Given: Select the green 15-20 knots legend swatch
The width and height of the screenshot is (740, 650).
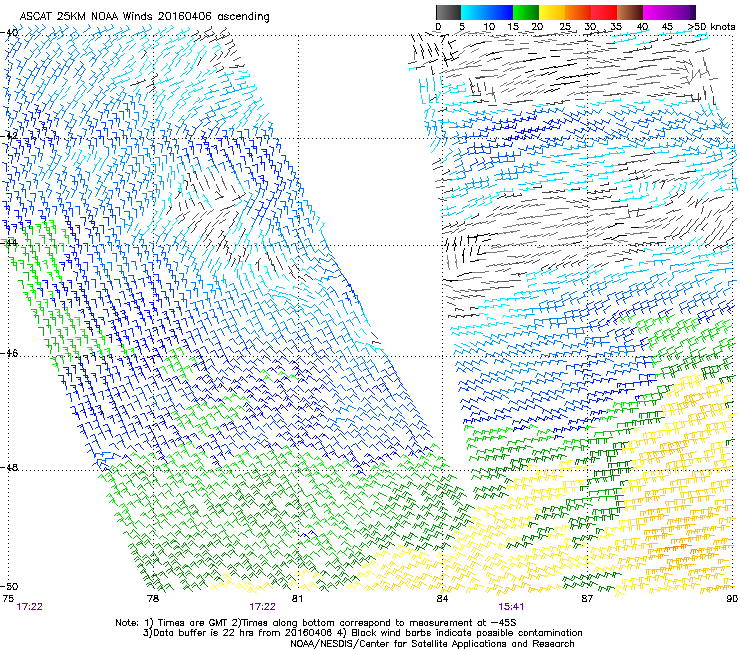Looking at the screenshot, I should (526, 12).
